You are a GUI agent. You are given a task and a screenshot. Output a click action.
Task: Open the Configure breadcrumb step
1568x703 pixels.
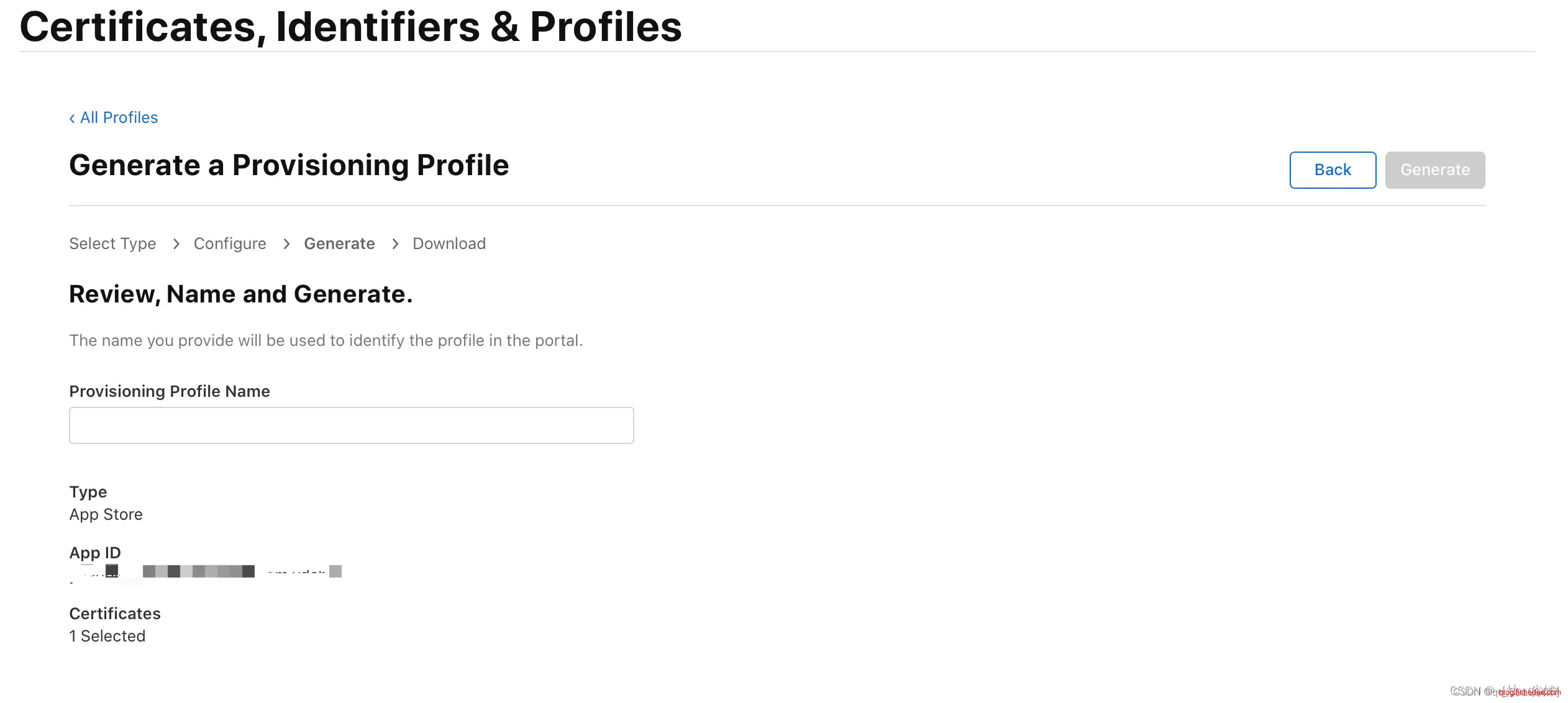pos(230,243)
